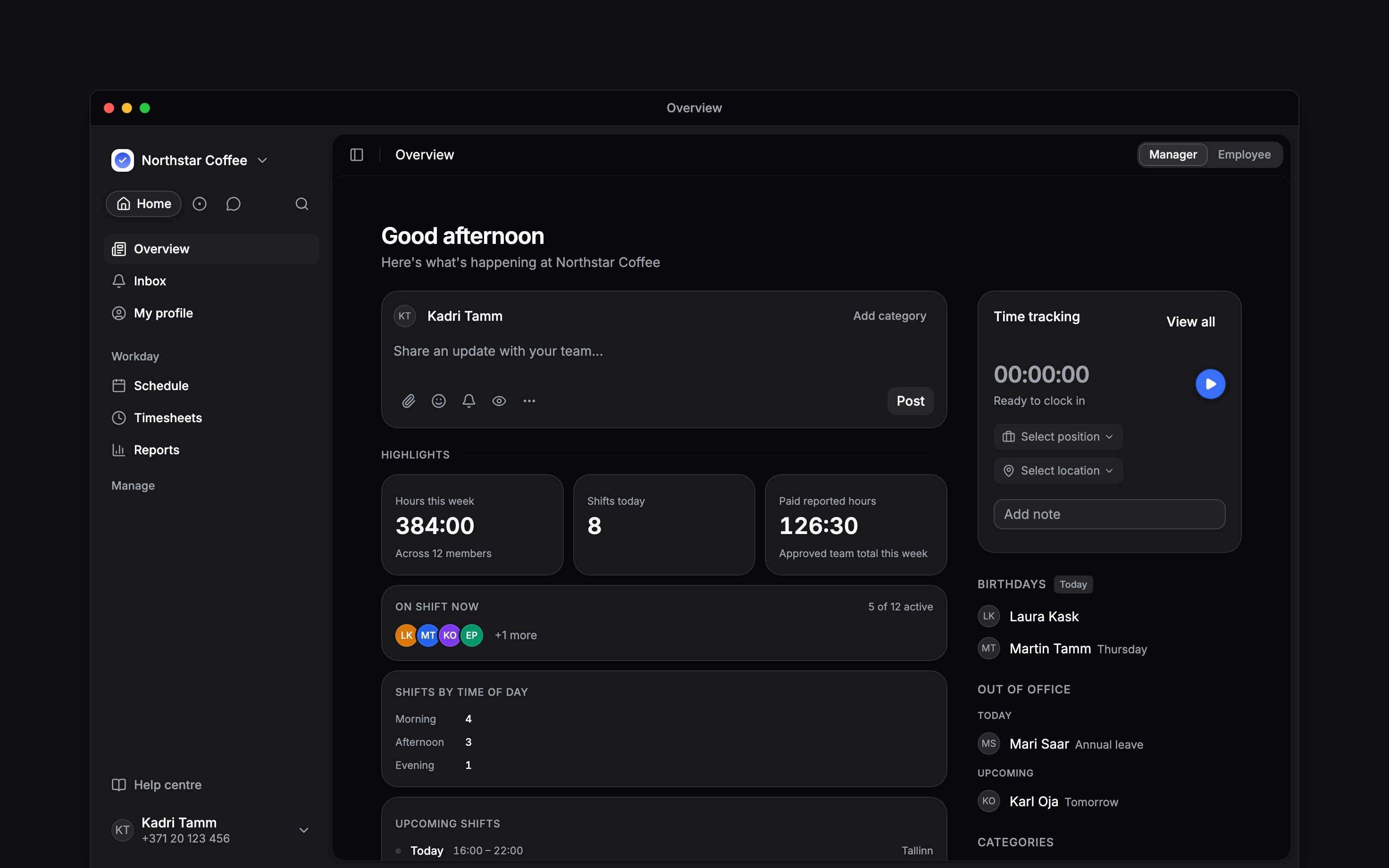This screenshot has width=1389, height=868.
Task: Open the Select position dropdown
Action: click(1058, 437)
